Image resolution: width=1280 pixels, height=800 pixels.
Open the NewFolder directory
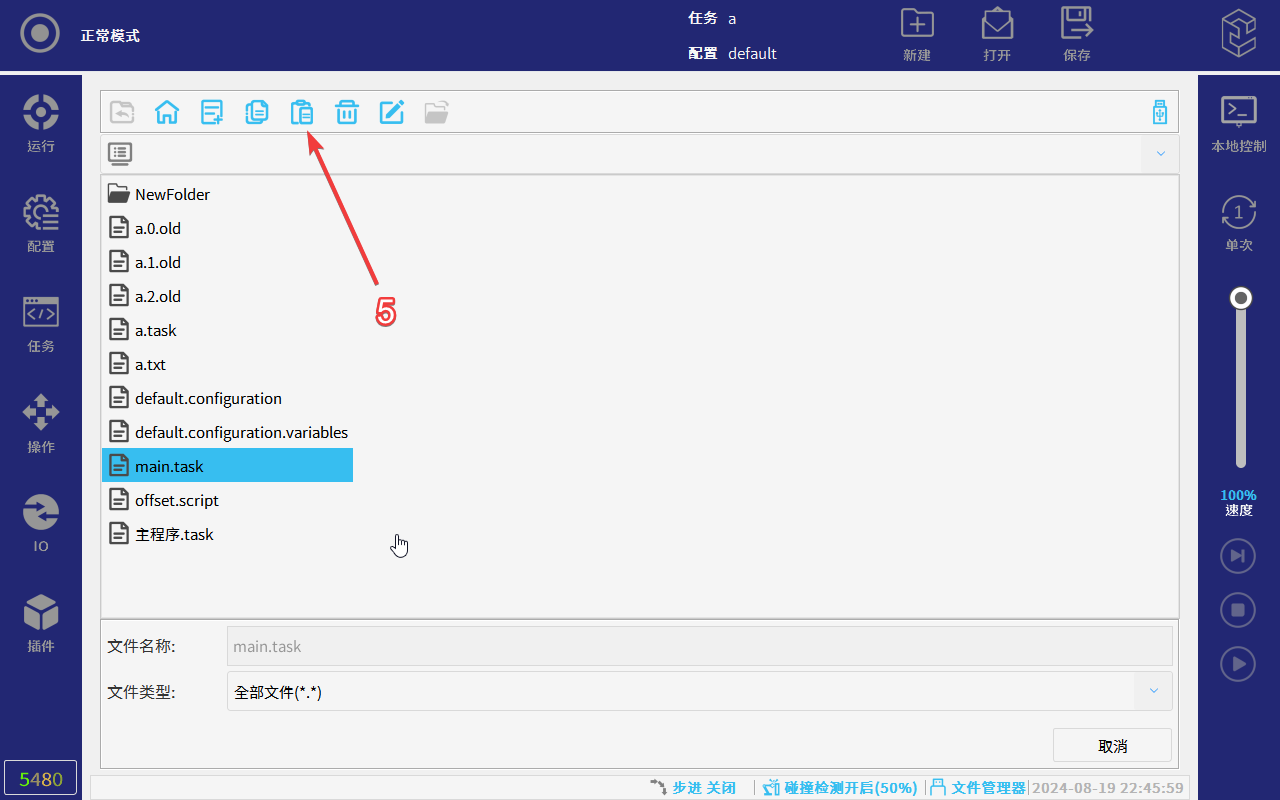click(172, 194)
